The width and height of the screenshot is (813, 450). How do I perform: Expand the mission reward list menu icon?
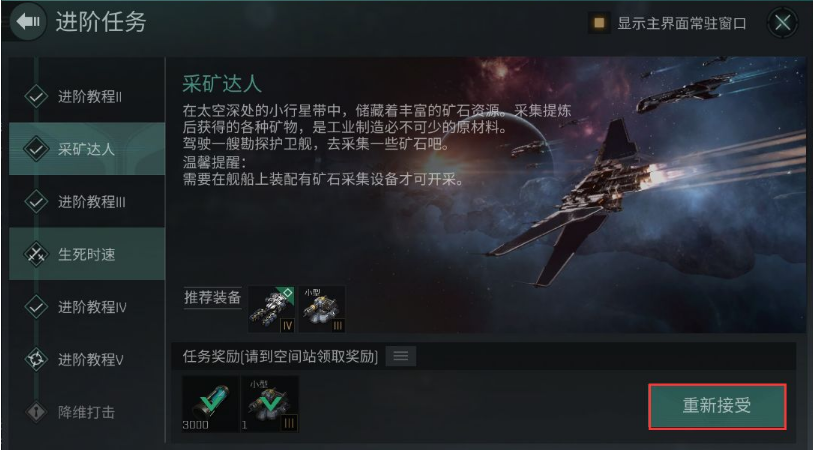(x=401, y=356)
